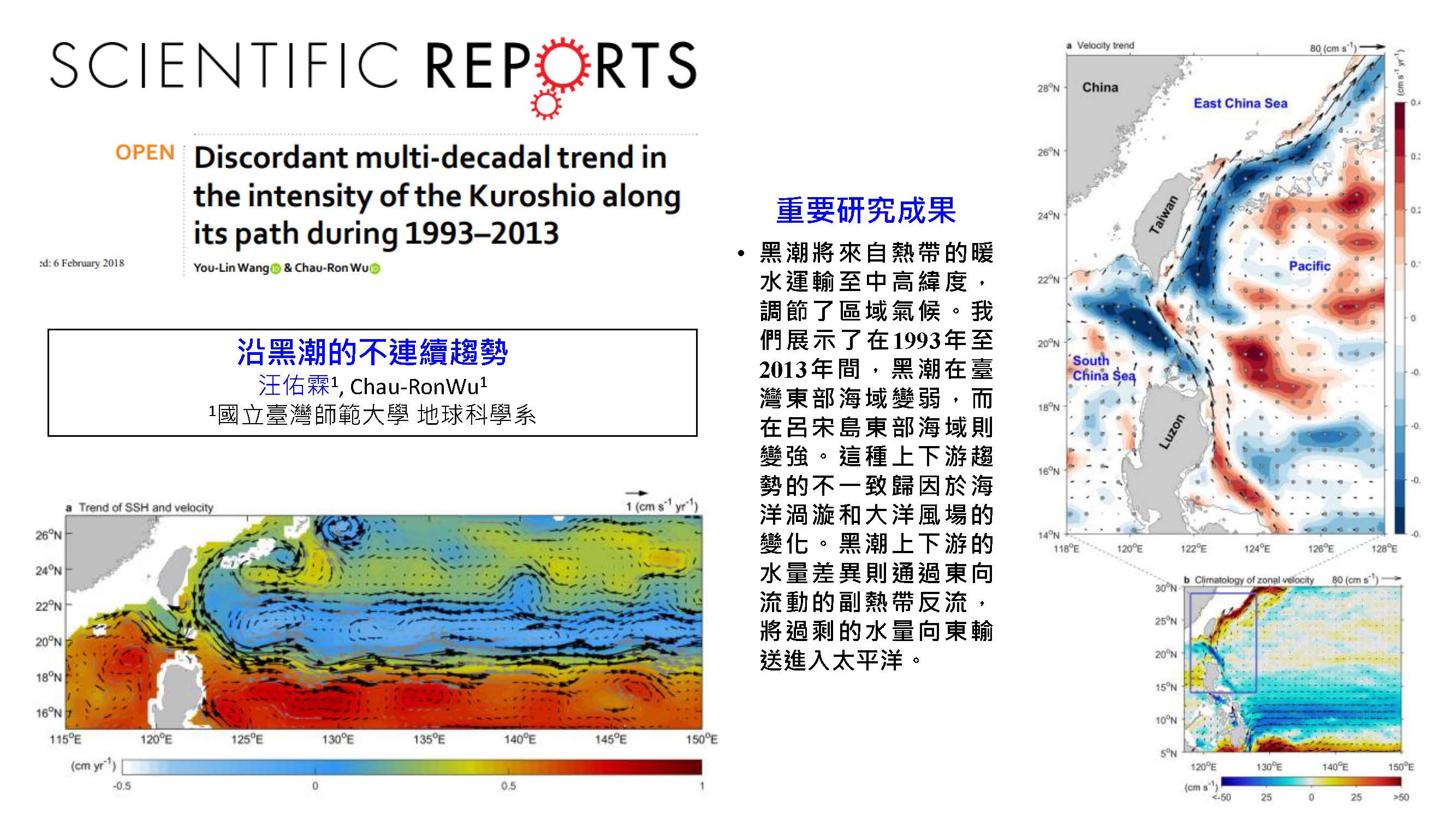Click the 'East China Sea' label on the map
The height and width of the screenshot is (819, 1456).
[x=1240, y=103]
